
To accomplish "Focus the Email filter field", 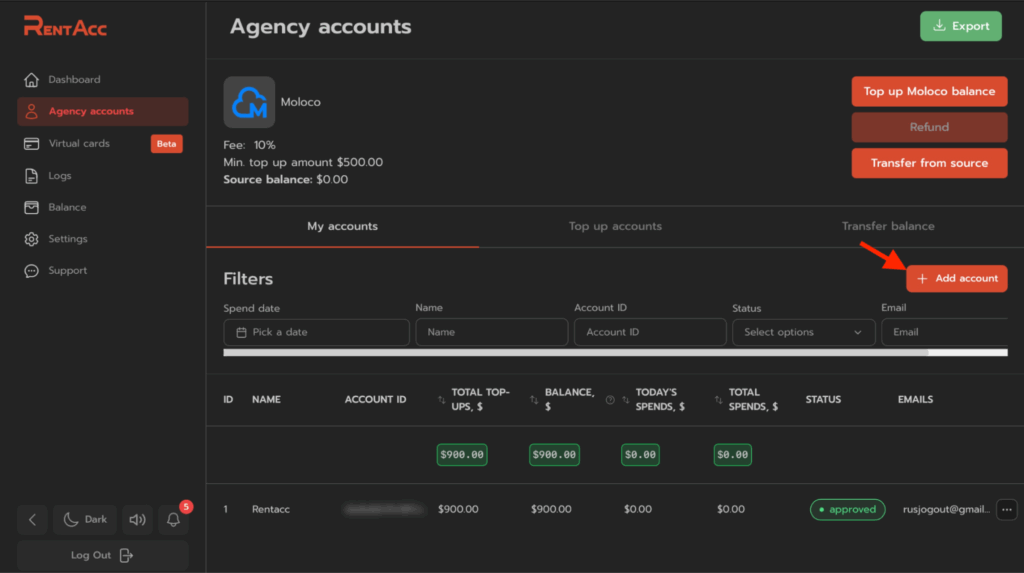I will pos(944,332).
